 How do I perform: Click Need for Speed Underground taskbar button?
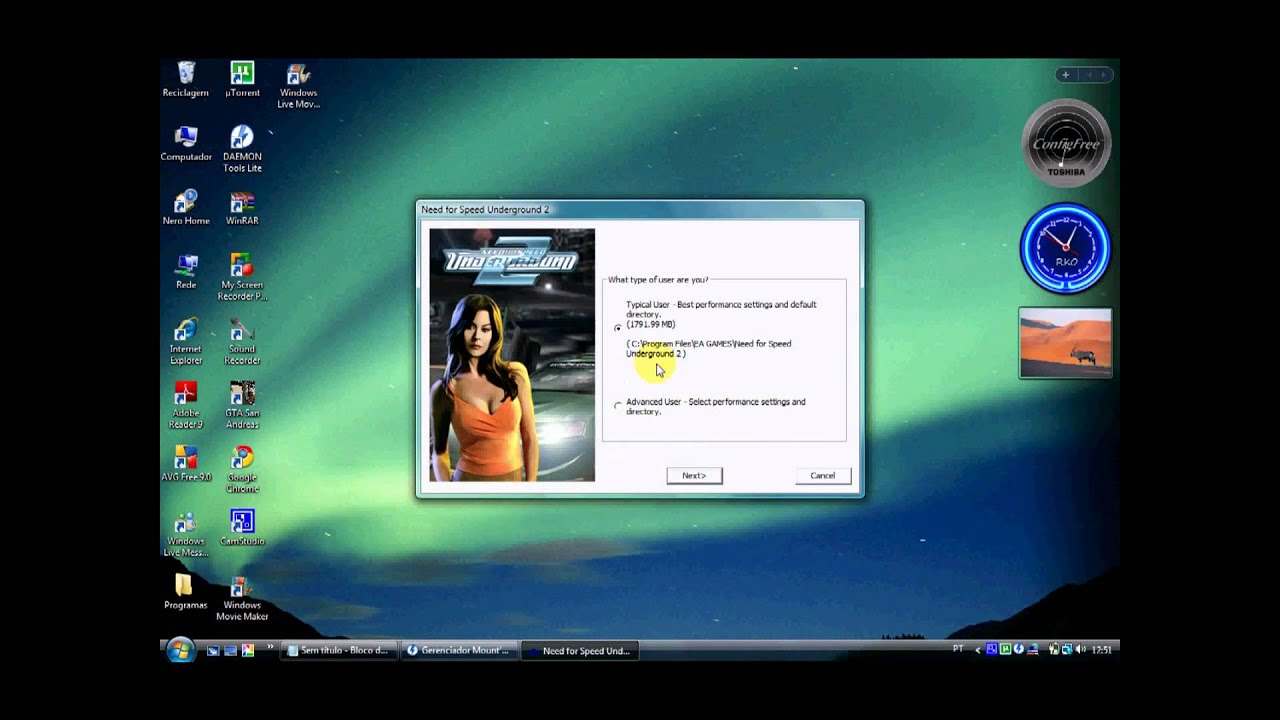tap(578, 650)
